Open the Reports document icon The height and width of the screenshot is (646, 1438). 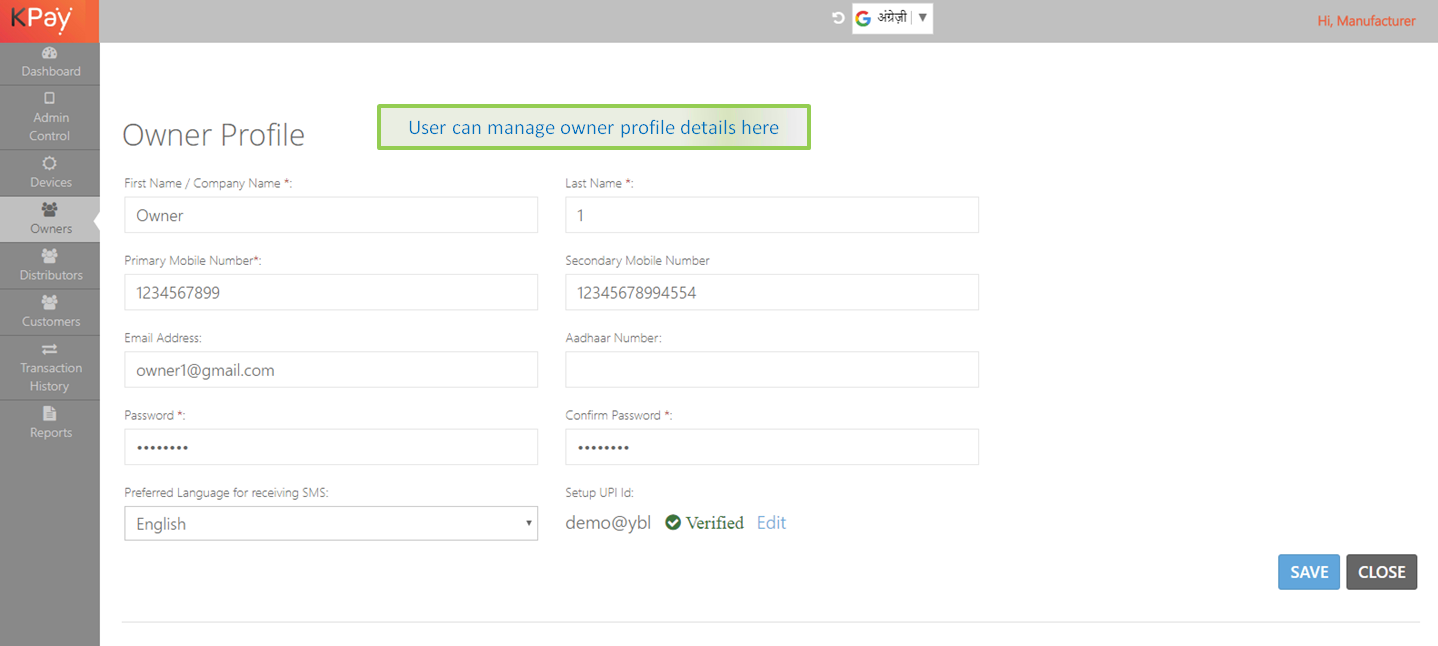pyautogui.click(x=50, y=414)
